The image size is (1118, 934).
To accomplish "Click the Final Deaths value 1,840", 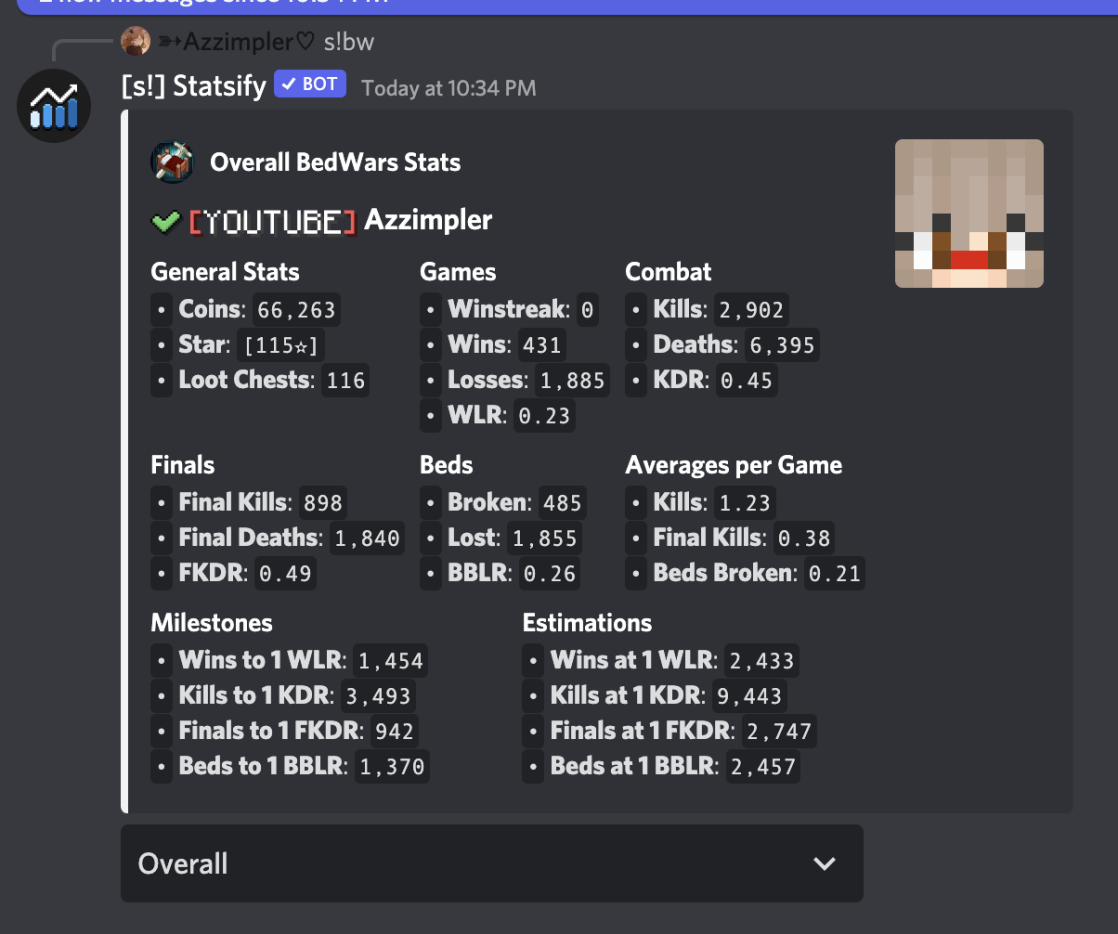I will tap(366, 538).
